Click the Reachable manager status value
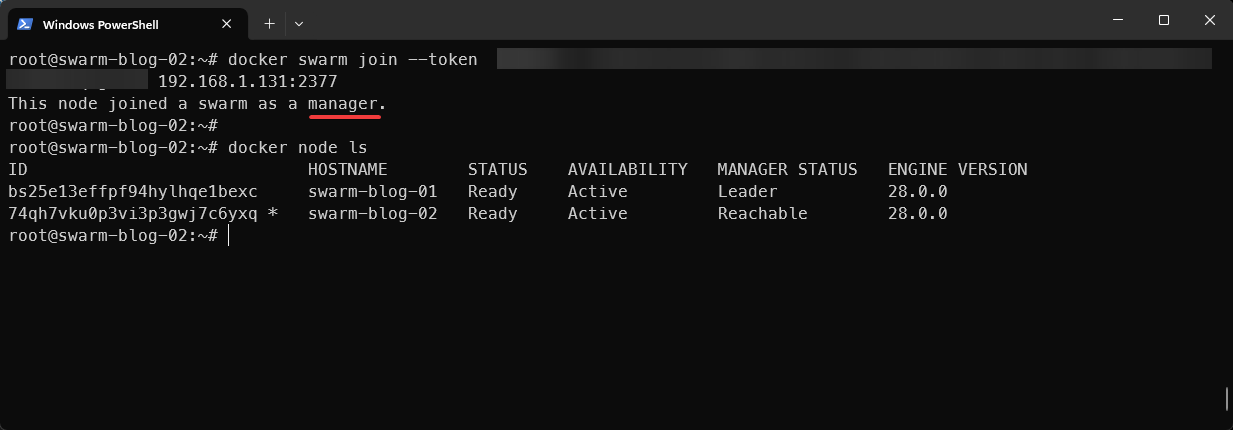The width and height of the screenshot is (1233, 430). point(762,214)
